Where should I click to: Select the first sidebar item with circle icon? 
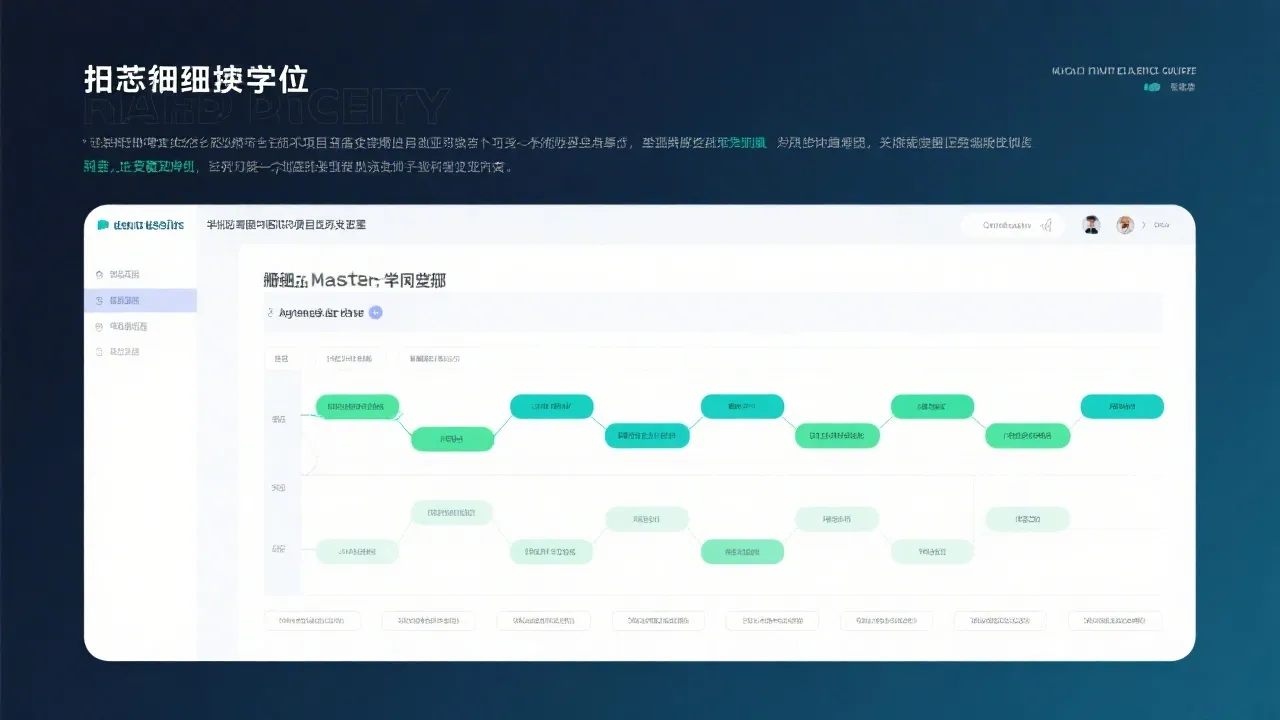[140, 274]
